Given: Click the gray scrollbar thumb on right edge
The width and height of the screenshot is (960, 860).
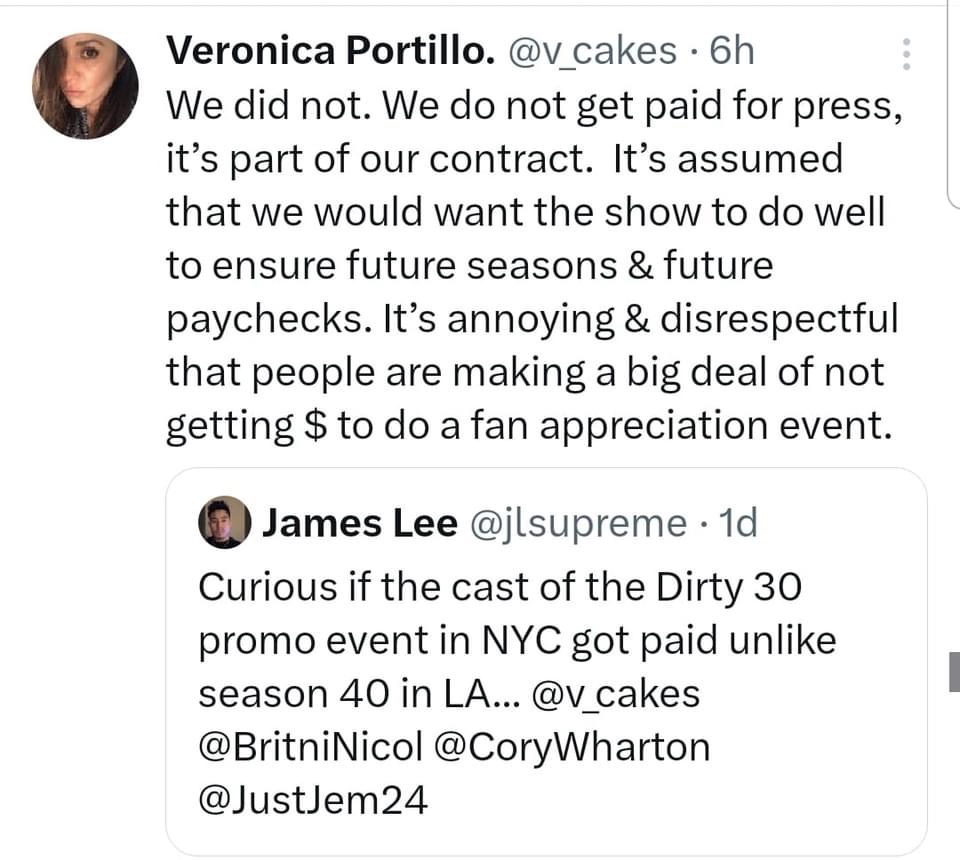Looking at the screenshot, I should tap(954, 672).
